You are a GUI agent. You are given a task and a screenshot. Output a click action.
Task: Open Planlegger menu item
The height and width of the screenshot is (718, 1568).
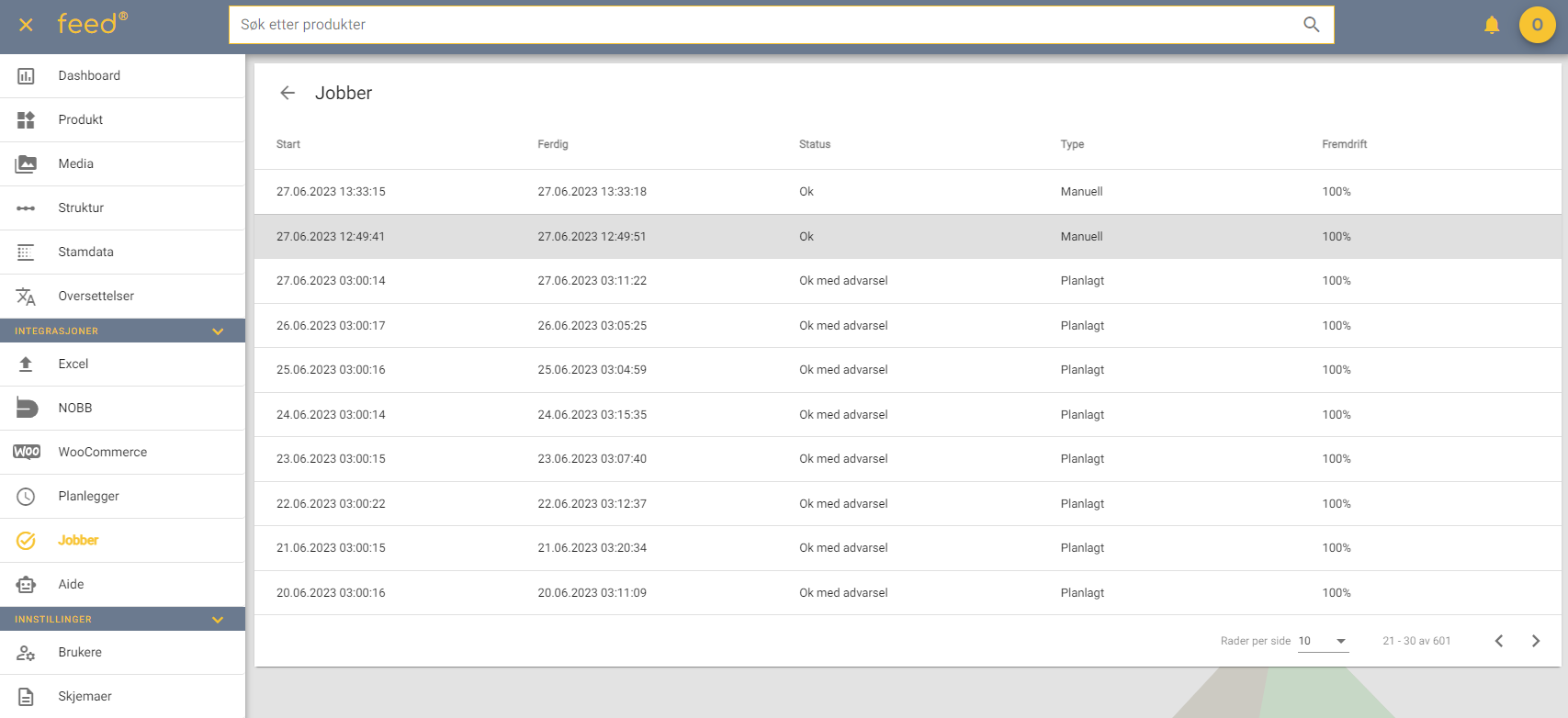tap(122, 497)
